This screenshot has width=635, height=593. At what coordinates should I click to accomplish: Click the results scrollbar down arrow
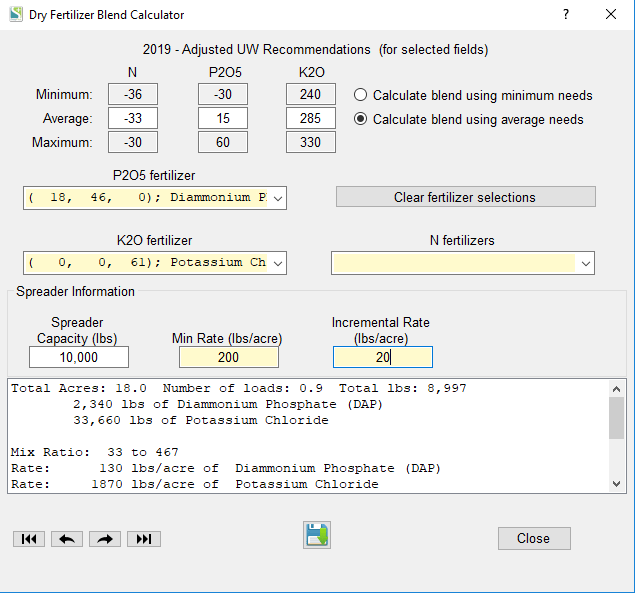point(616,484)
